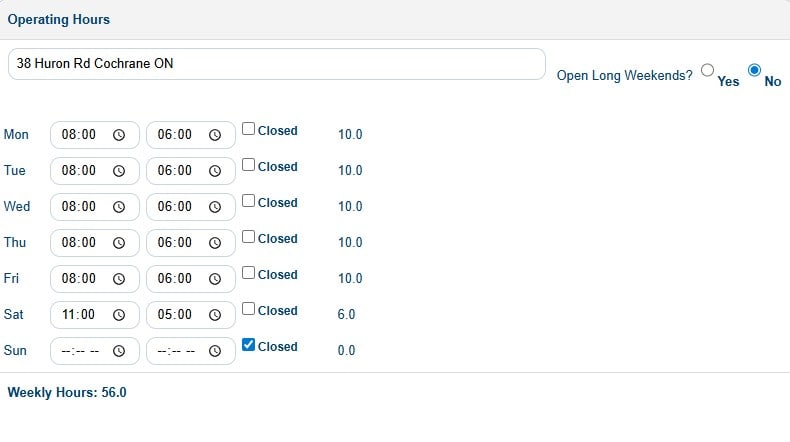The width and height of the screenshot is (790, 442).
Task: Click Sunday closing time clock icon
Action: pos(215,351)
